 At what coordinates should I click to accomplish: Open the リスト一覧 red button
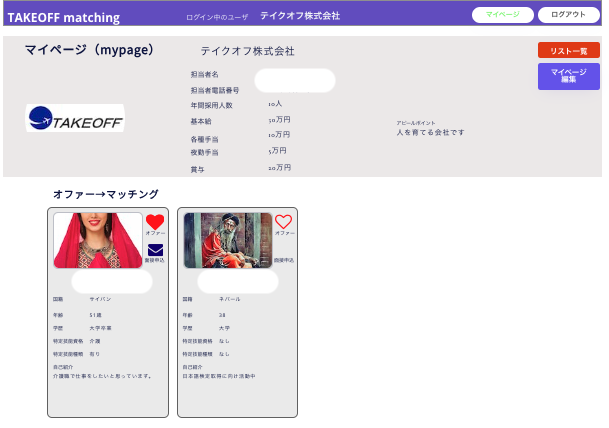tap(568, 50)
